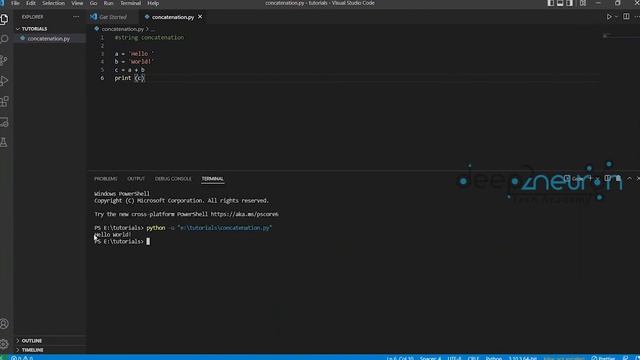Open the Go menu

(93, 3)
